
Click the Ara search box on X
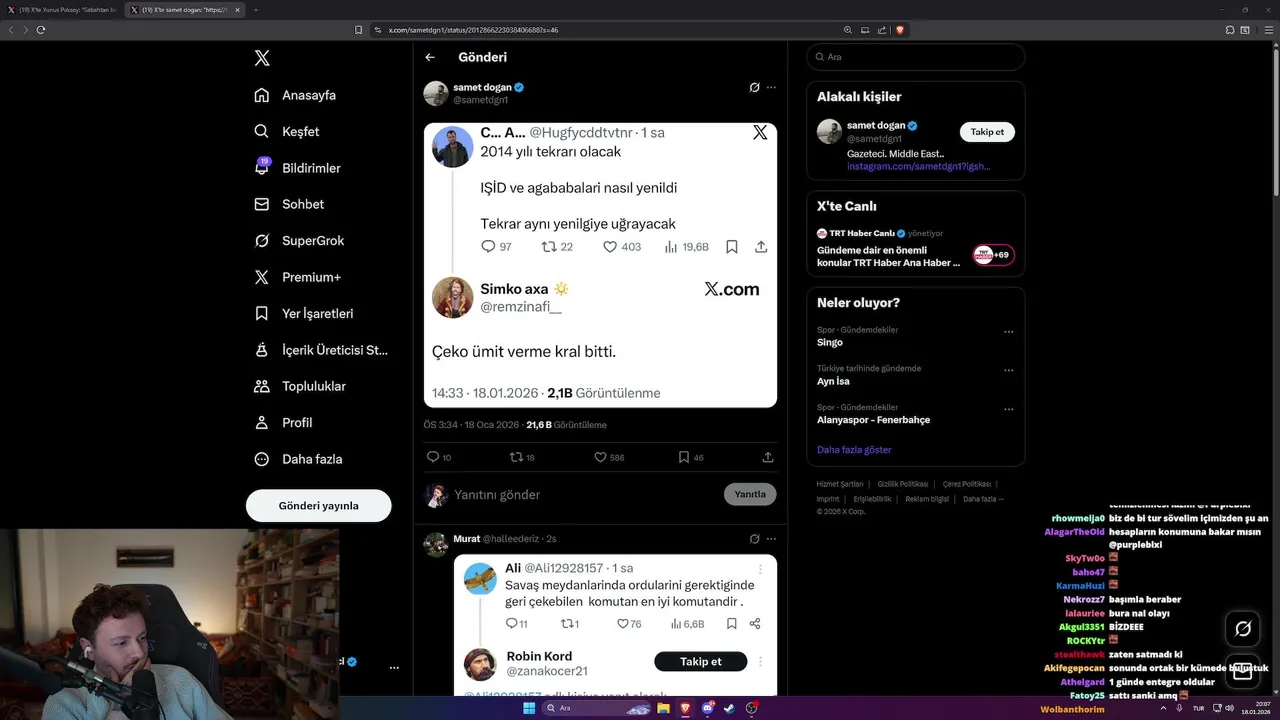tap(915, 57)
